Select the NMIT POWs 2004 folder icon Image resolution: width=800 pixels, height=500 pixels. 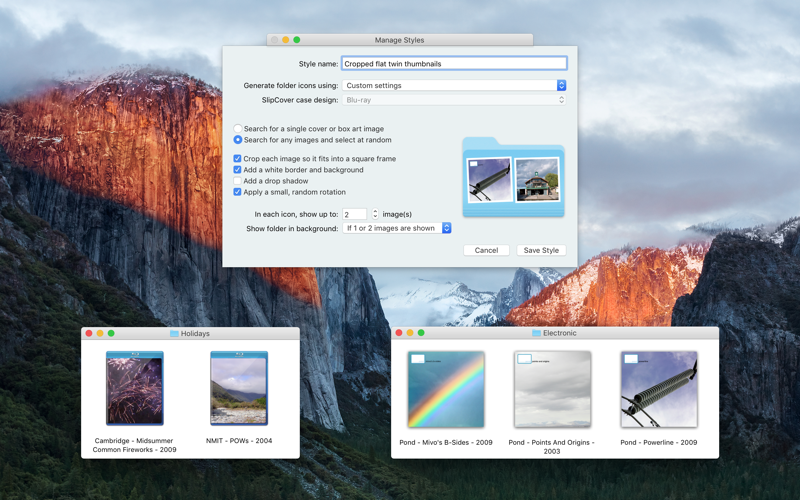[239, 388]
